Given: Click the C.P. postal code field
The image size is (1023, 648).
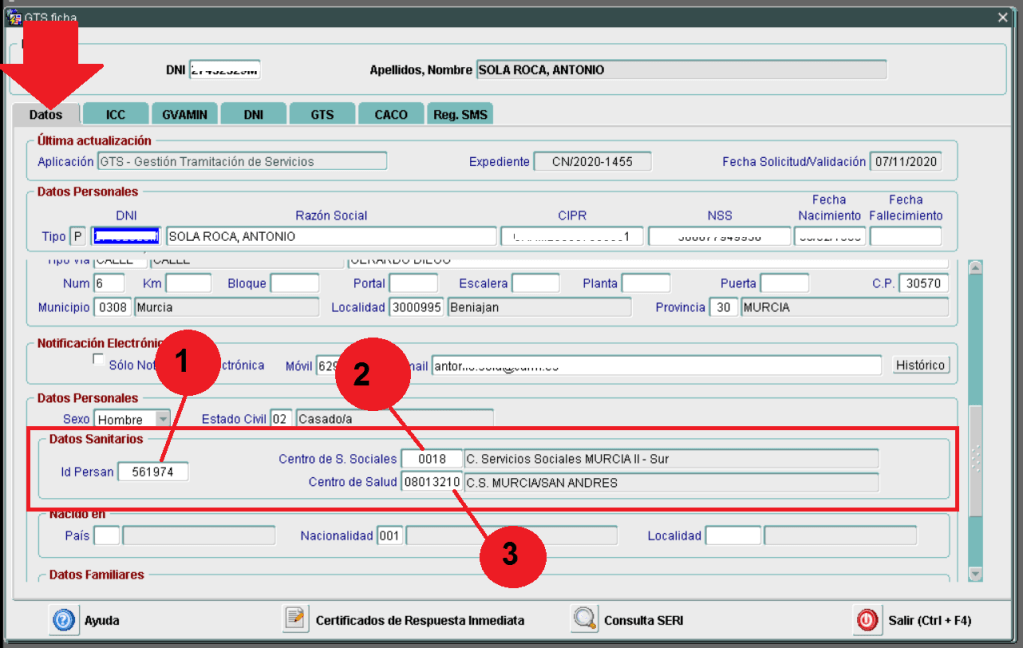Looking at the screenshot, I should click(922, 283).
